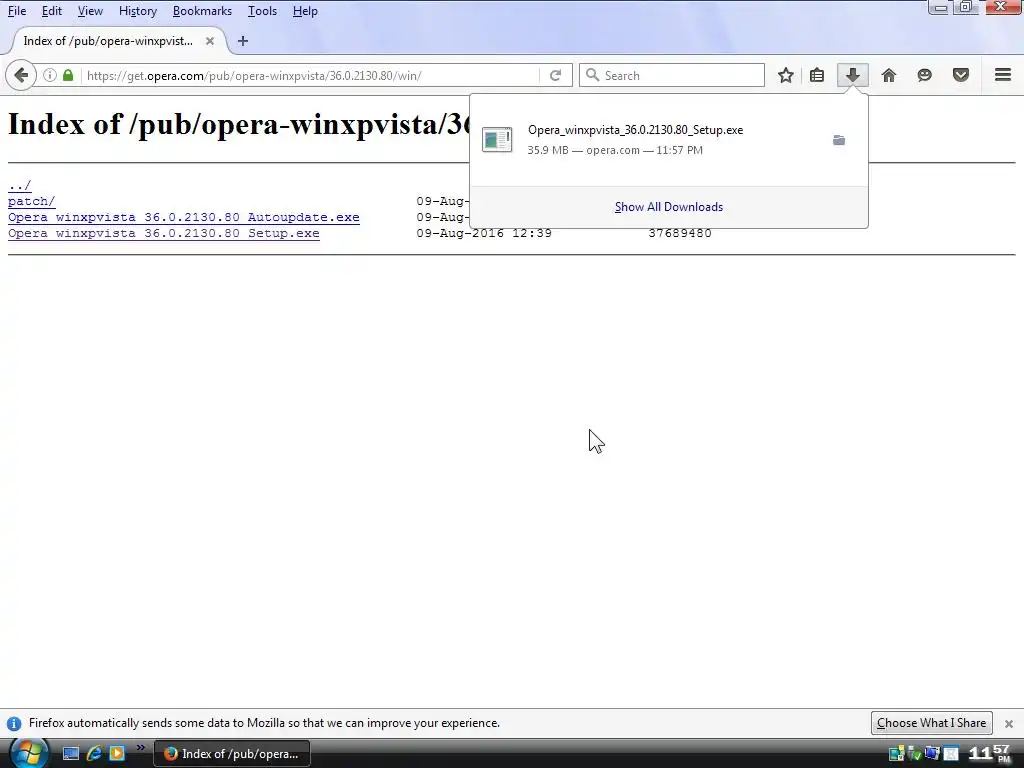Open site information icon in address bar
Viewport: 1024px width, 768px height.
[x=50, y=75]
